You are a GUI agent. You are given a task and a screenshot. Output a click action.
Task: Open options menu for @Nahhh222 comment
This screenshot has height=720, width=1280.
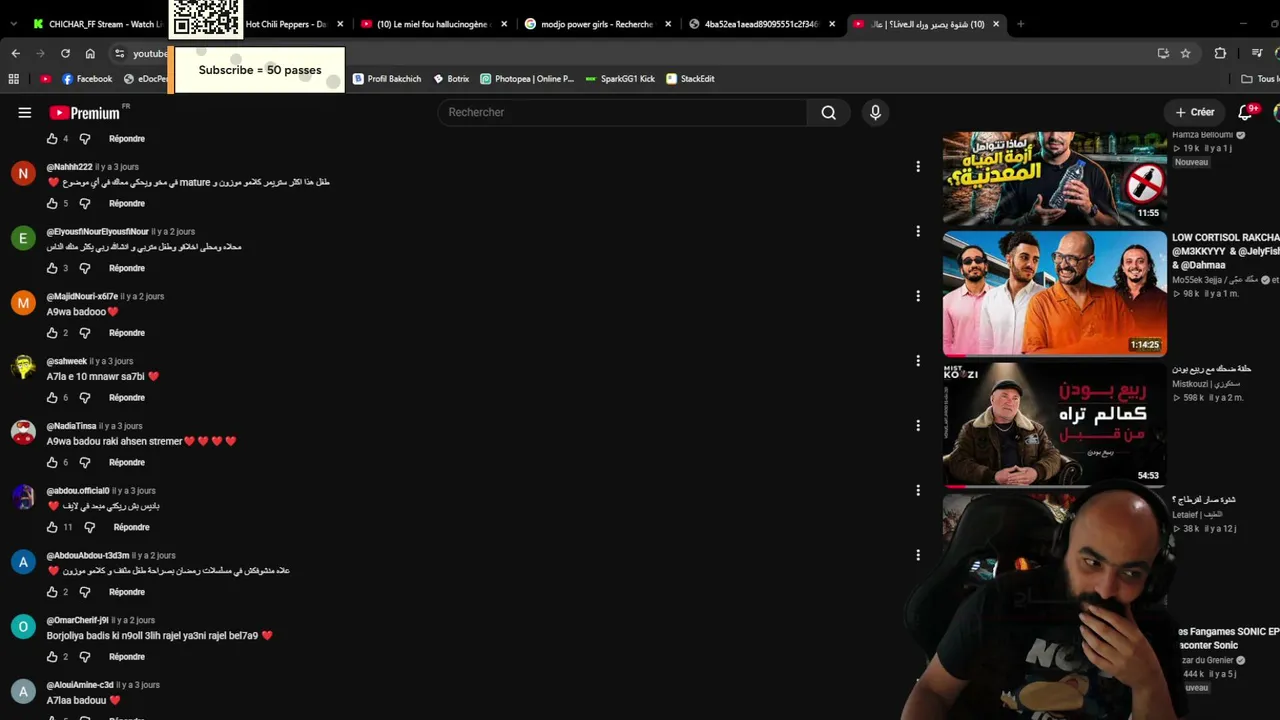918,167
